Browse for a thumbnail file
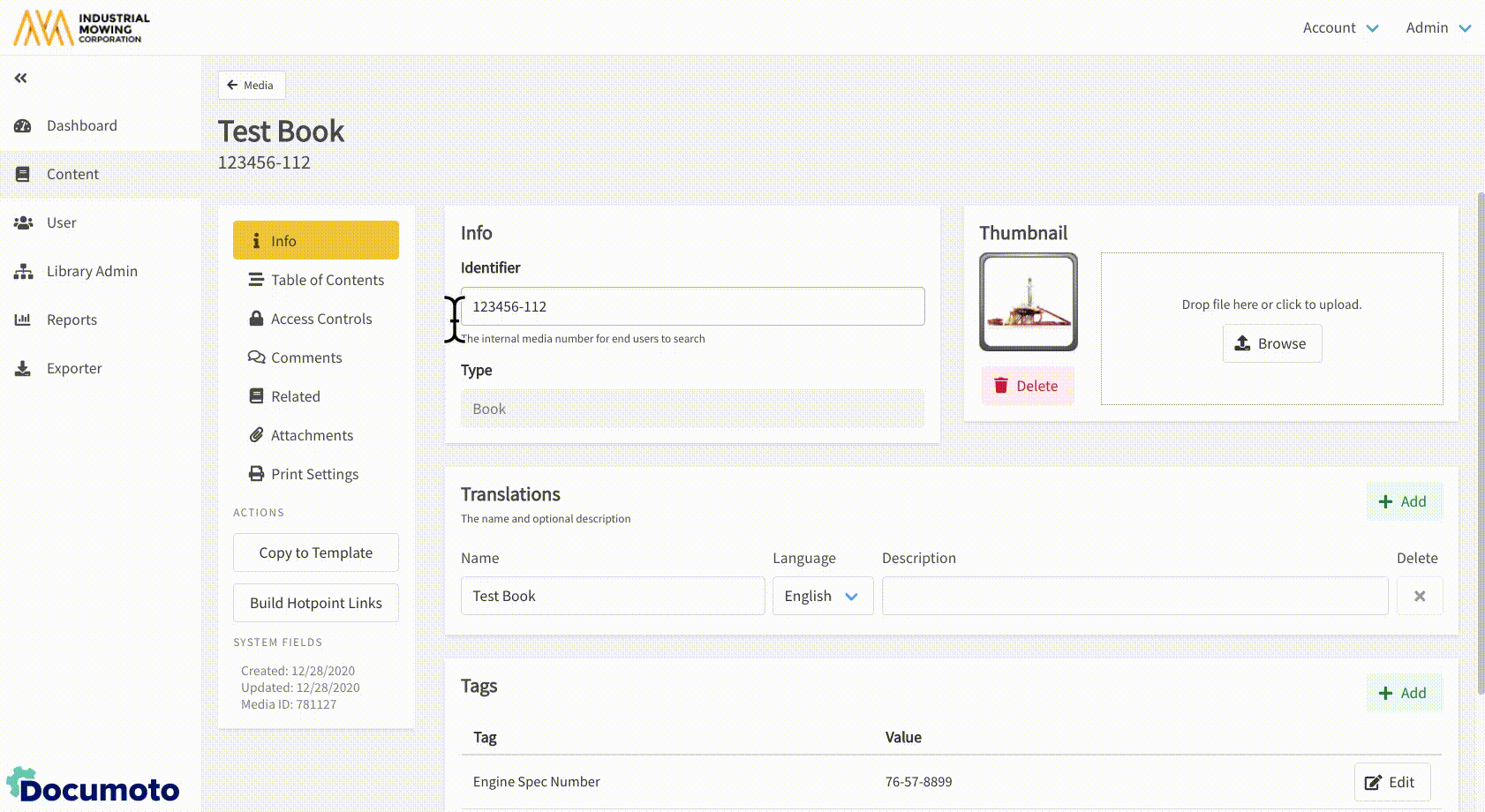1485x812 pixels. coord(1271,343)
